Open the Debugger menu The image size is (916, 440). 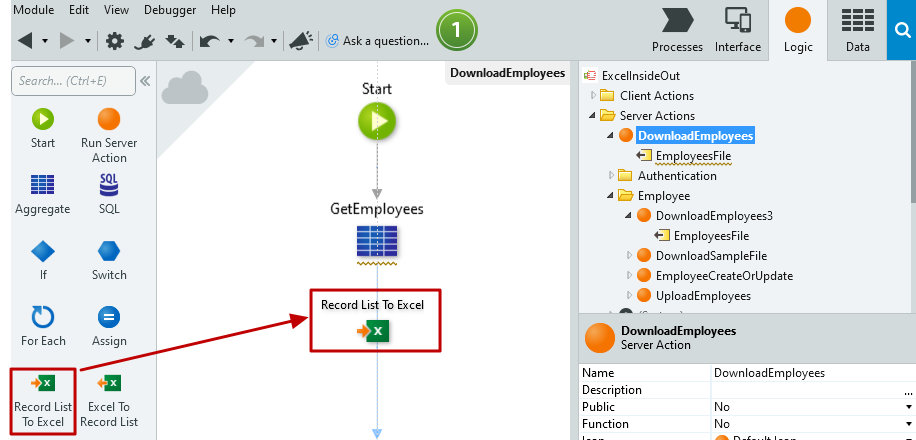[170, 10]
